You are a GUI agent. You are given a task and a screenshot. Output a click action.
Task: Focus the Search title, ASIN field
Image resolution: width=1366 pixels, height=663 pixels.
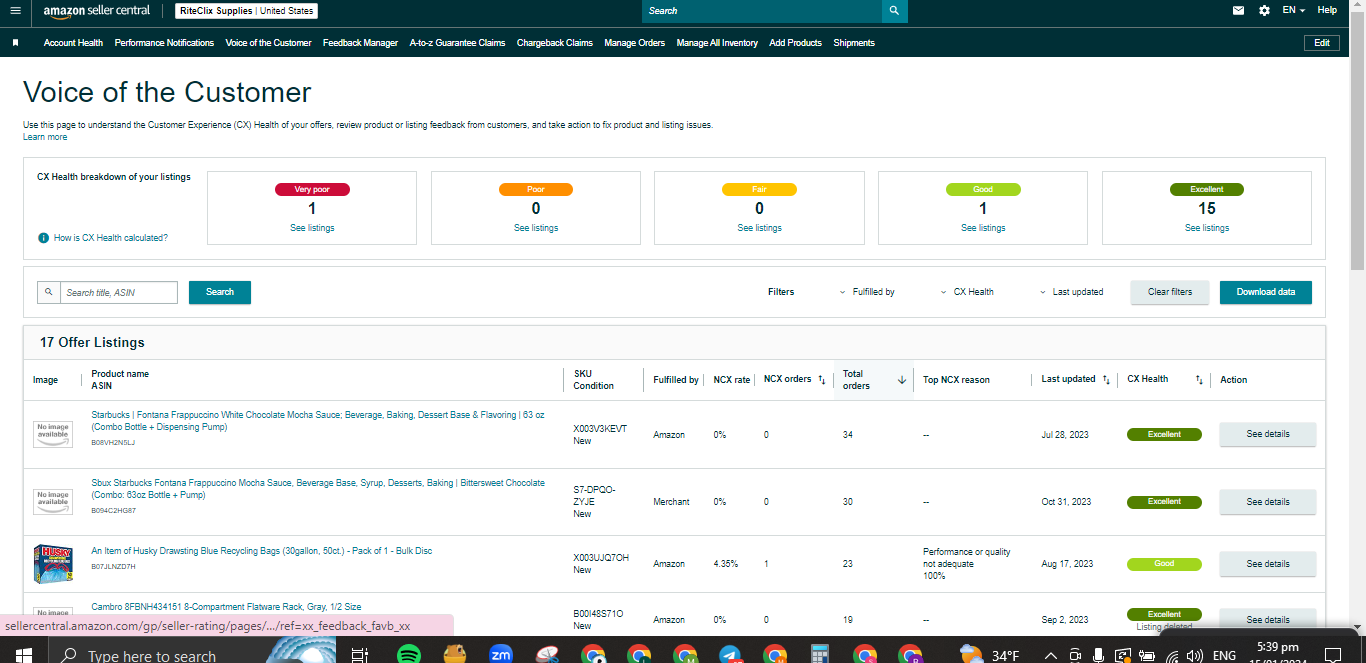119,292
